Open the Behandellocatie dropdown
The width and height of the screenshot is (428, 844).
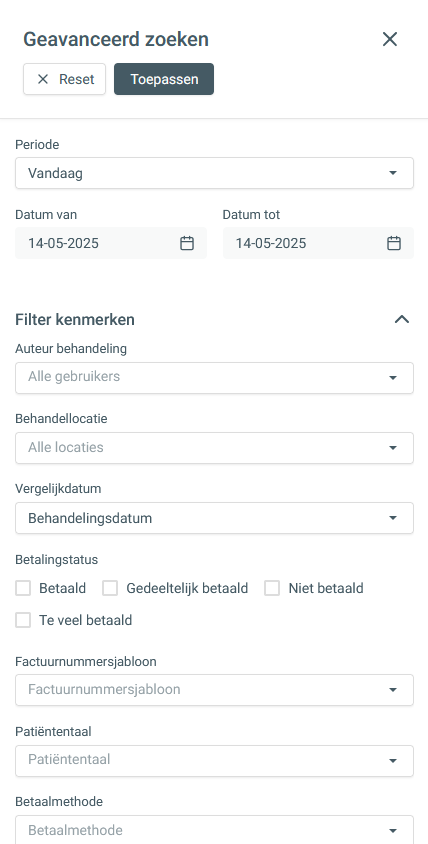(x=214, y=448)
